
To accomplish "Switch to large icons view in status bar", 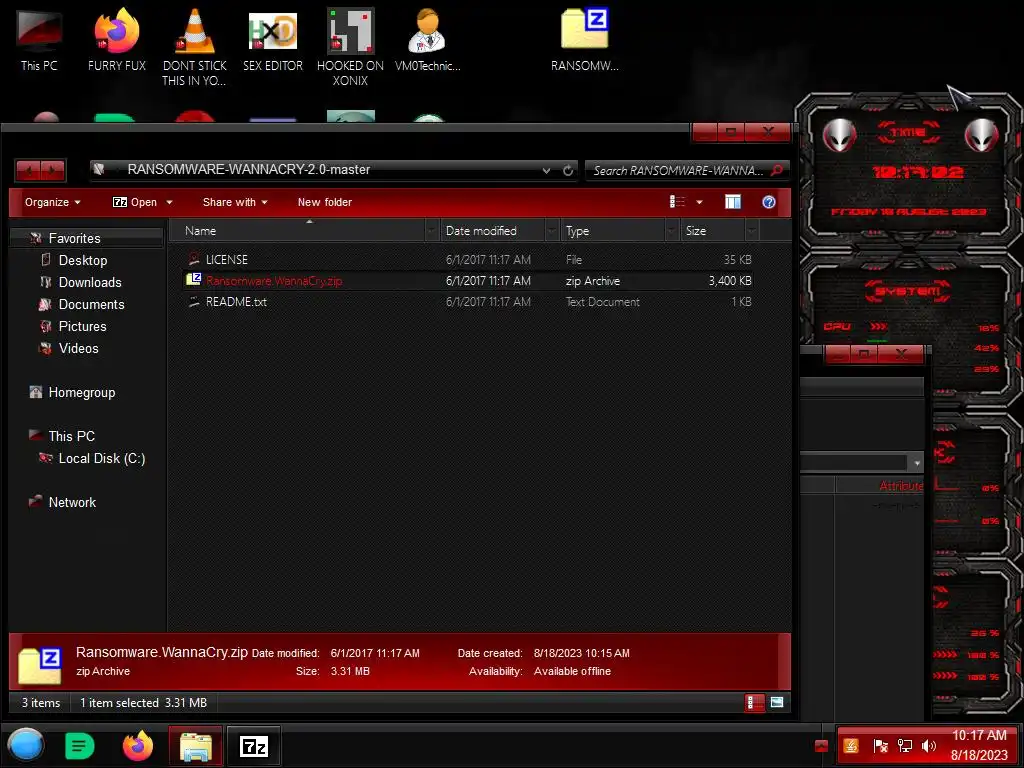I will pyautogui.click(x=776, y=703).
